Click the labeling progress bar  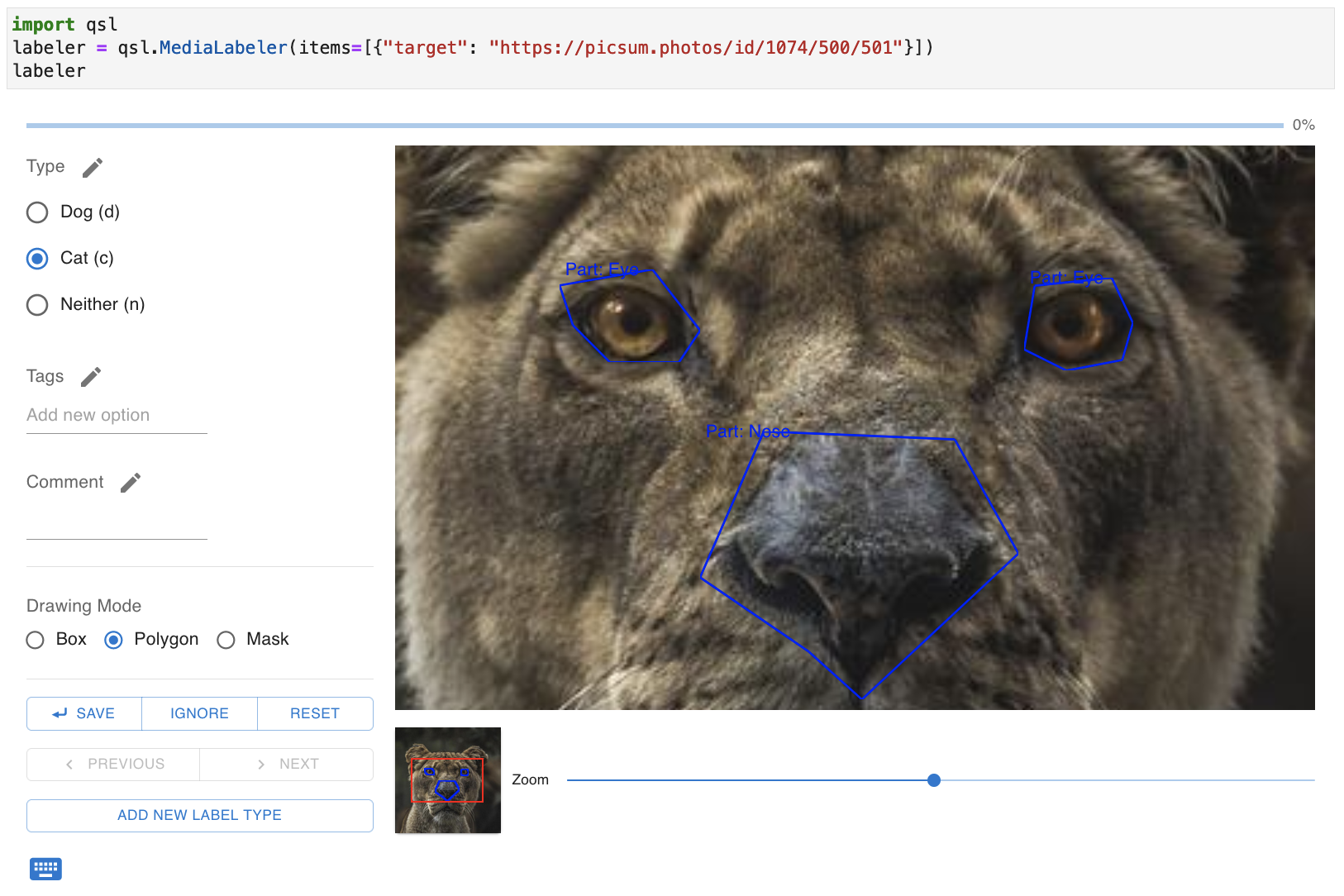coord(655,126)
